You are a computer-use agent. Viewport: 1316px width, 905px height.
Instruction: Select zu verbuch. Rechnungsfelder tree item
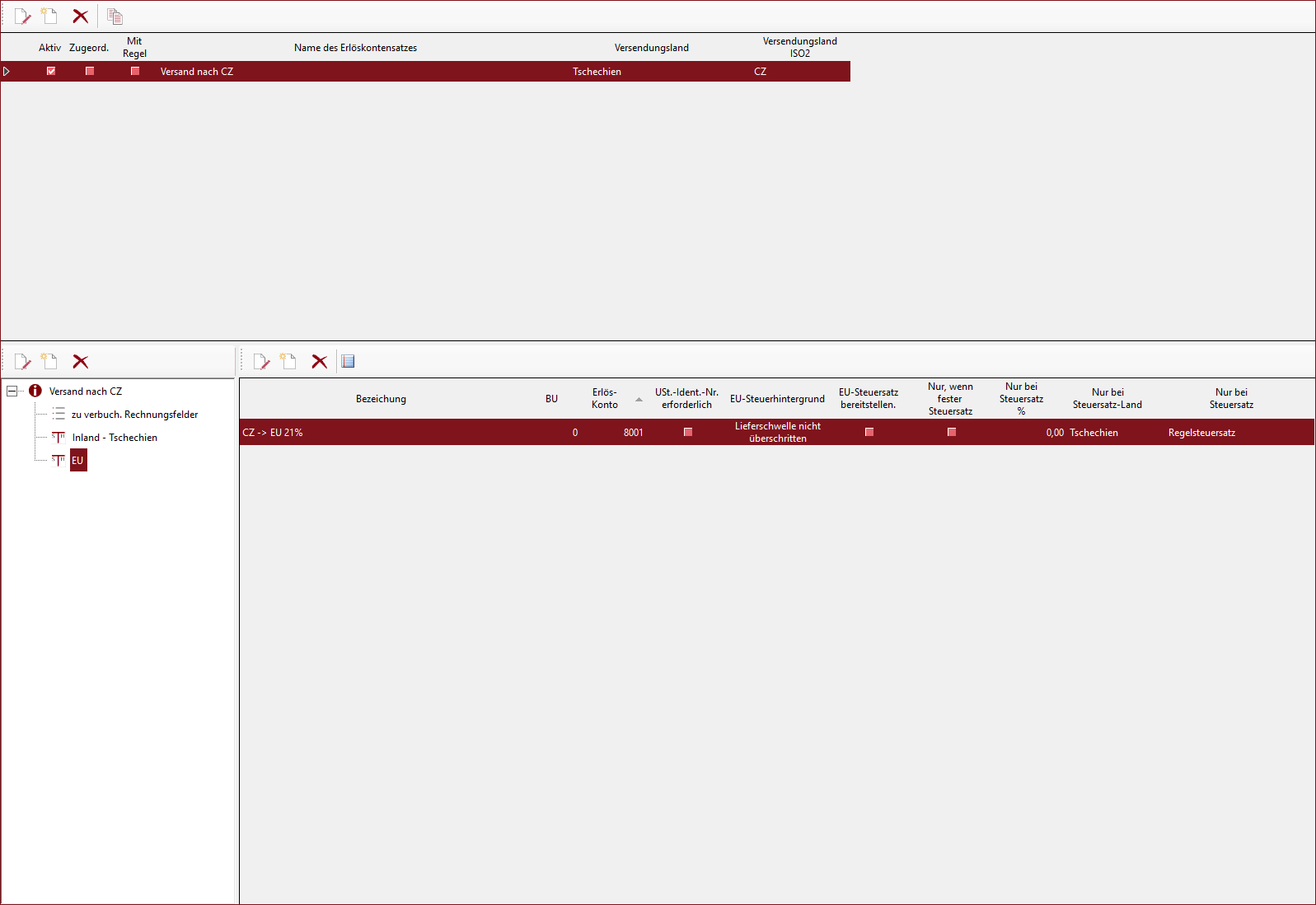(x=134, y=415)
